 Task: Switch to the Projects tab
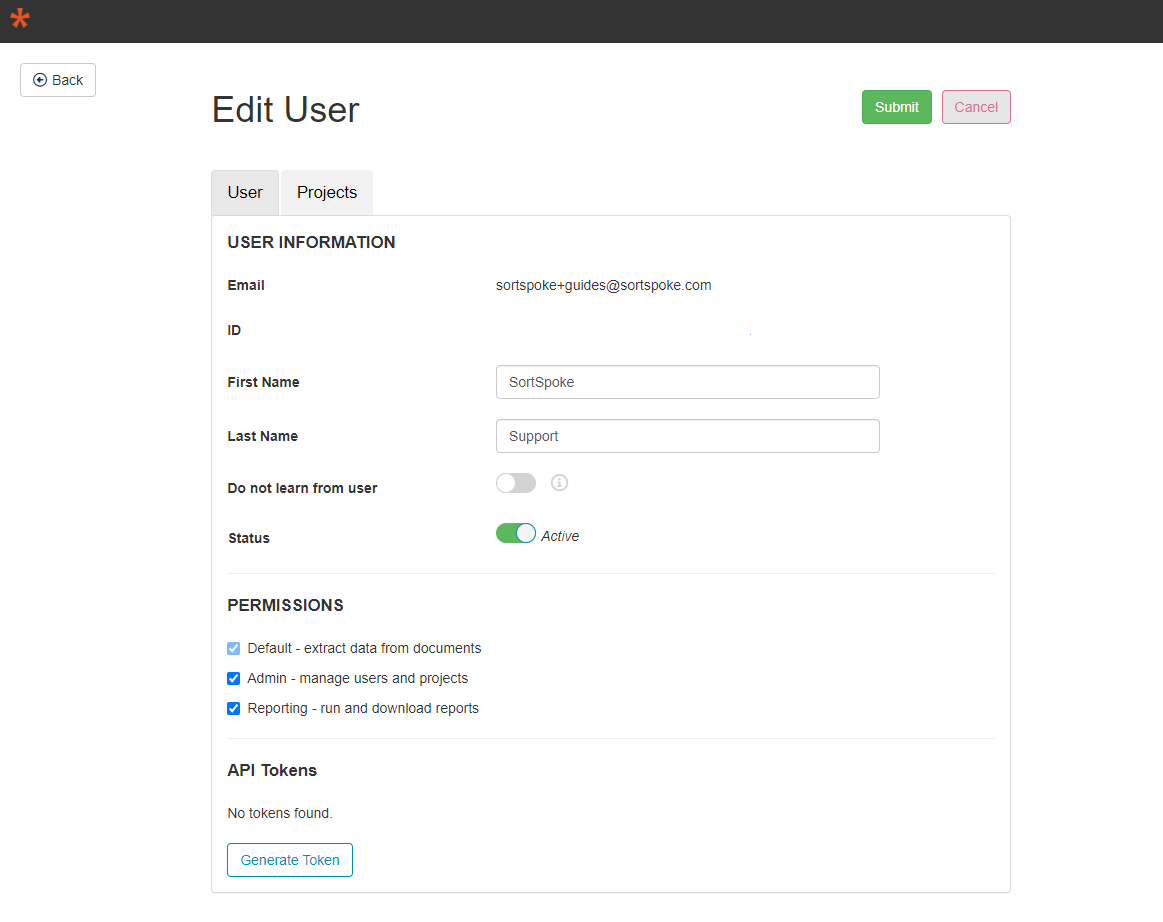coord(326,192)
